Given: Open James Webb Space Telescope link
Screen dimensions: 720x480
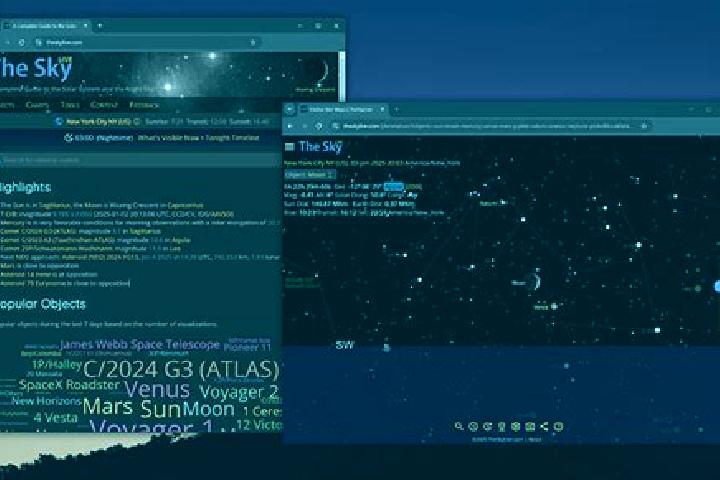Looking at the screenshot, I should [x=140, y=344].
